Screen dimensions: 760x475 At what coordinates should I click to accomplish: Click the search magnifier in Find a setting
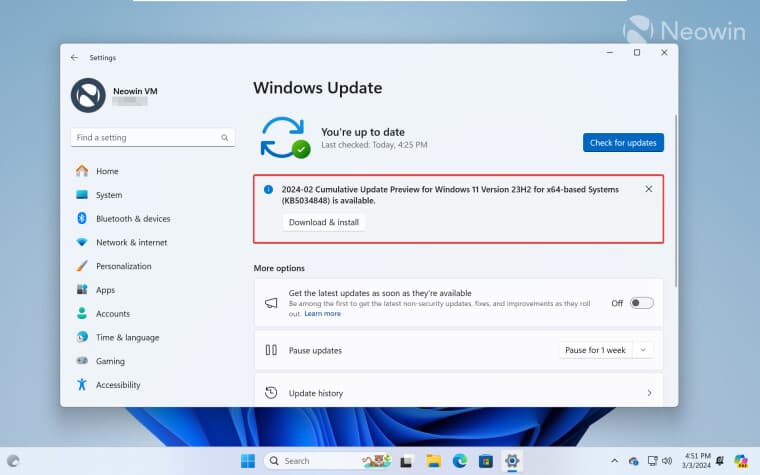point(224,138)
